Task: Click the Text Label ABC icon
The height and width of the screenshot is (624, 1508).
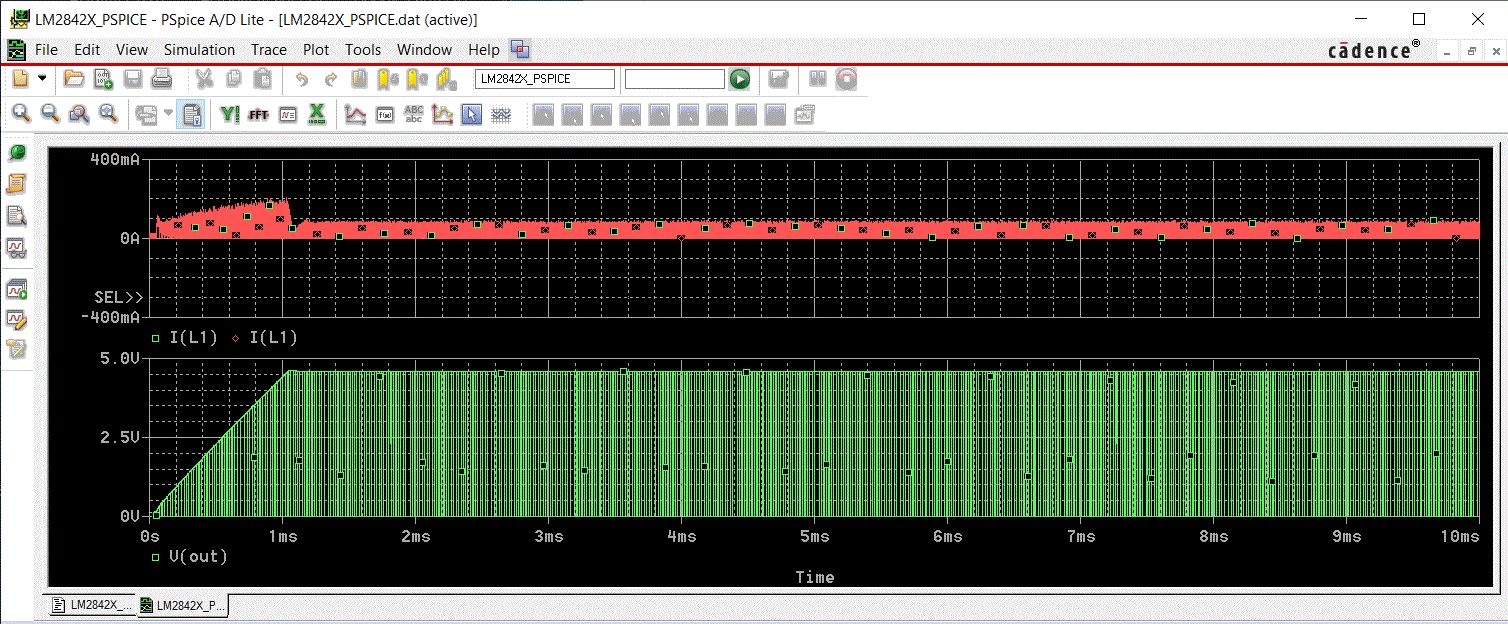Action: (x=413, y=115)
